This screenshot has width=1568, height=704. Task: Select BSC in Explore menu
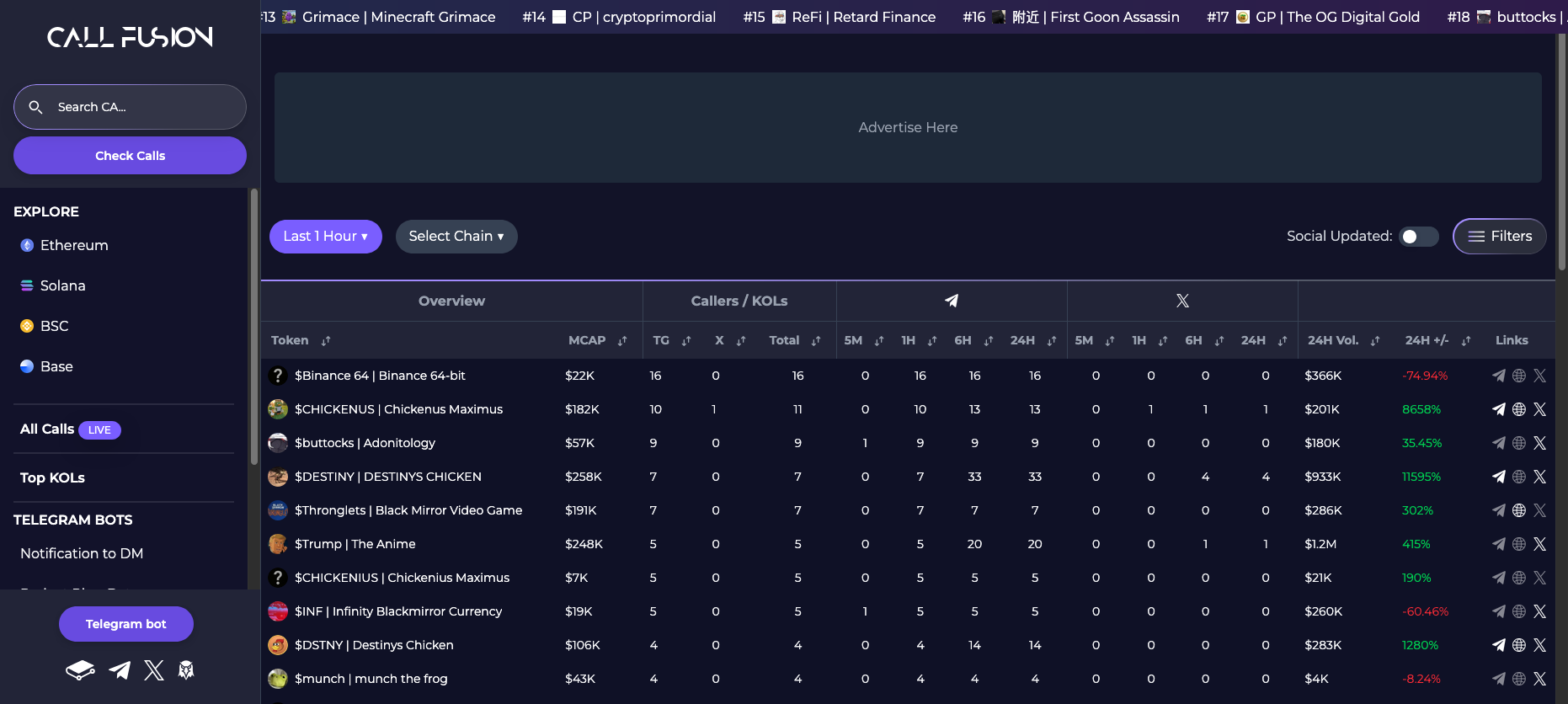(45, 326)
